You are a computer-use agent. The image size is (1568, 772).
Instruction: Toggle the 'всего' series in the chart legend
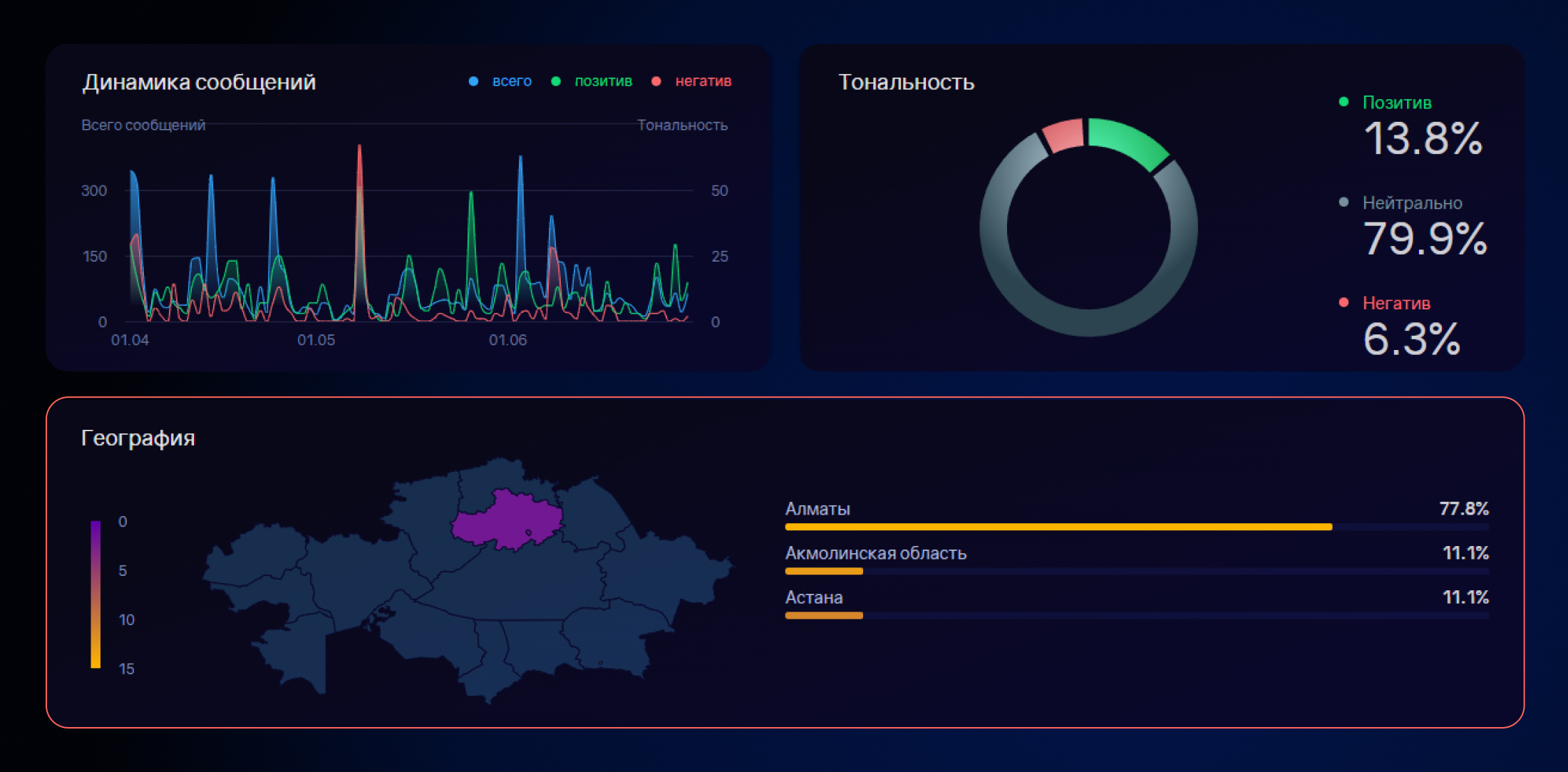pos(500,81)
